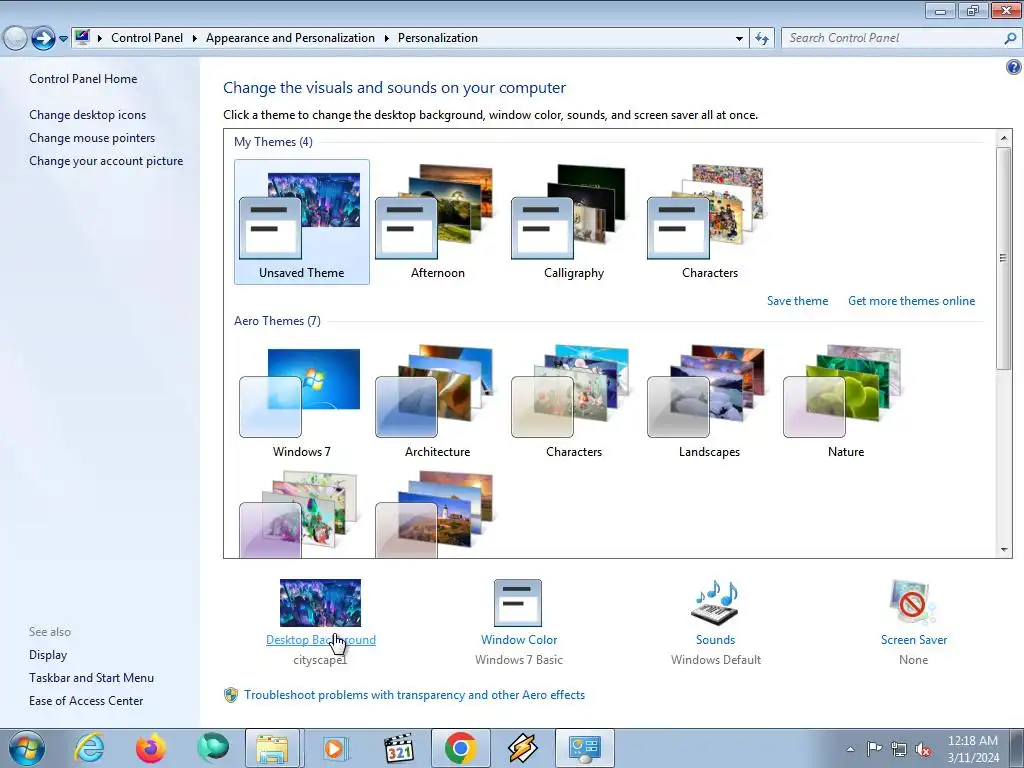Image resolution: width=1024 pixels, height=768 pixels.
Task: Open Change your account picture
Action: pos(106,161)
